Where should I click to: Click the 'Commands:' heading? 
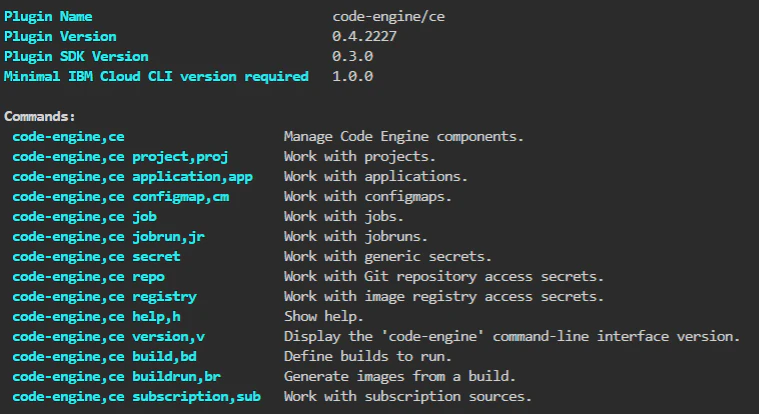coord(40,116)
